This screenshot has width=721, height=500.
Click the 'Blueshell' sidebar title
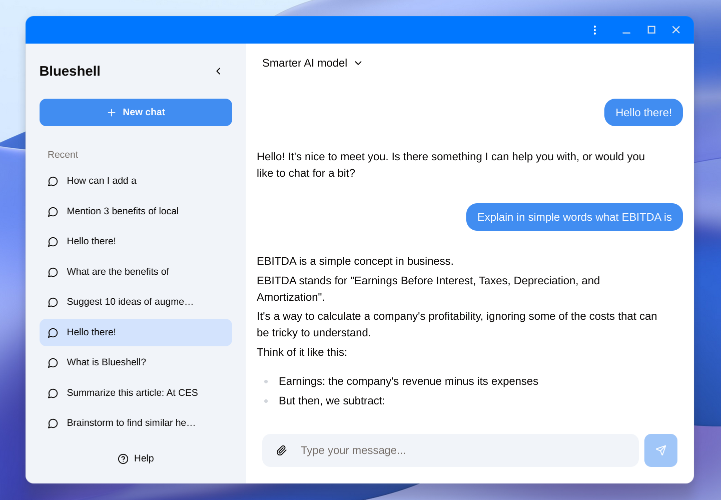pos(70,71)
